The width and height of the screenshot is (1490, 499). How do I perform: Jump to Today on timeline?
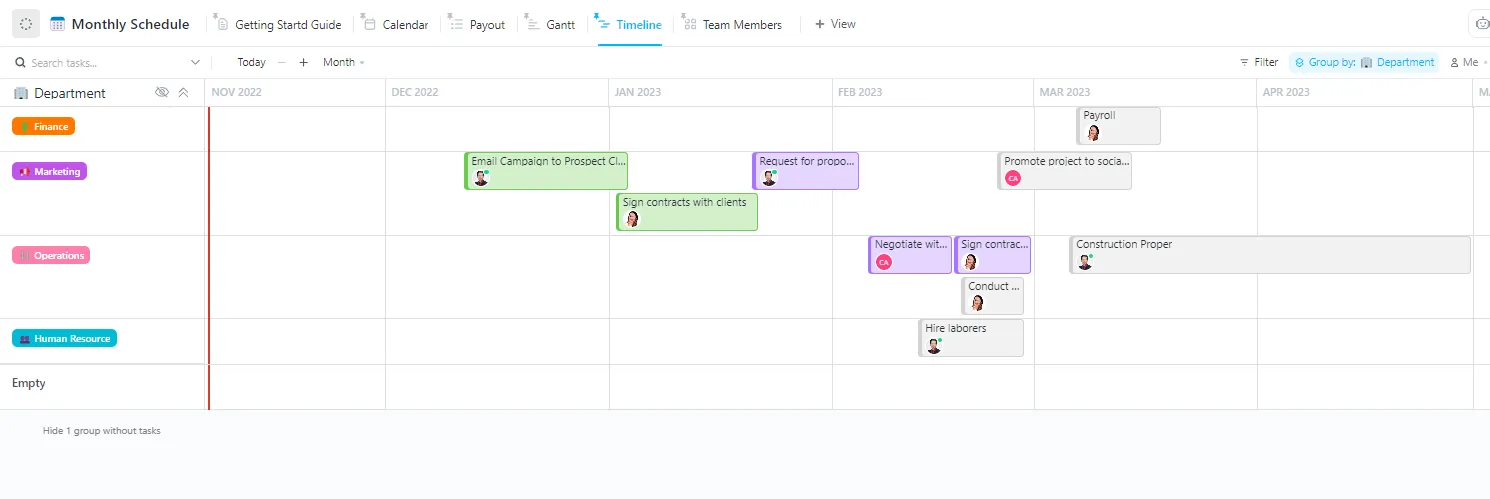[251, 62]
